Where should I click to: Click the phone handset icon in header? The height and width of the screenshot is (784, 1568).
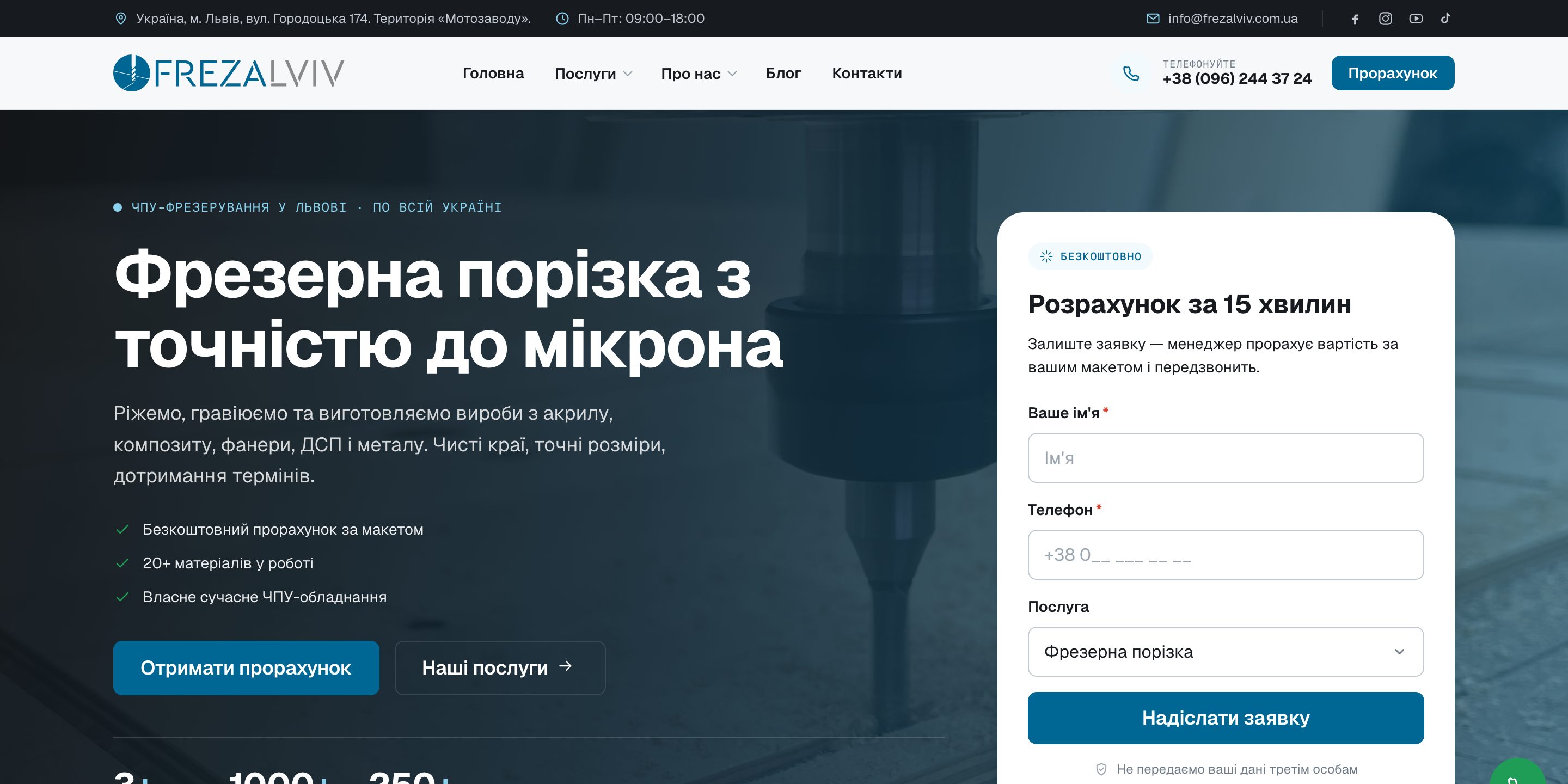pos(1131,73)
